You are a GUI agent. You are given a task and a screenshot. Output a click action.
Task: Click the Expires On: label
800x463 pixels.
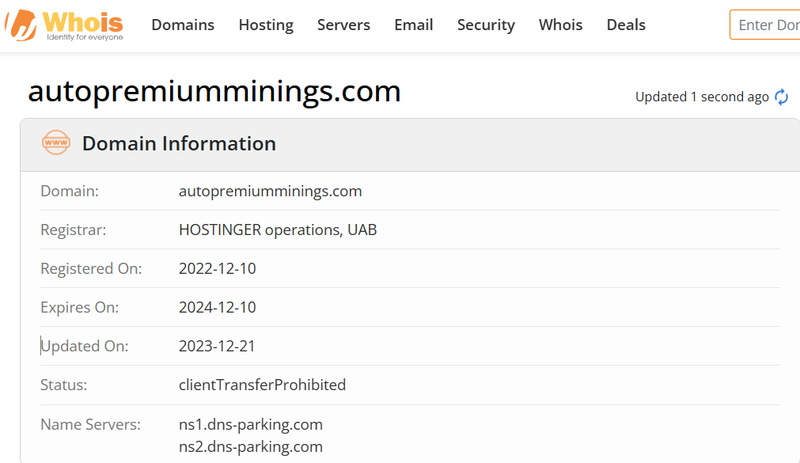(79, 307)
